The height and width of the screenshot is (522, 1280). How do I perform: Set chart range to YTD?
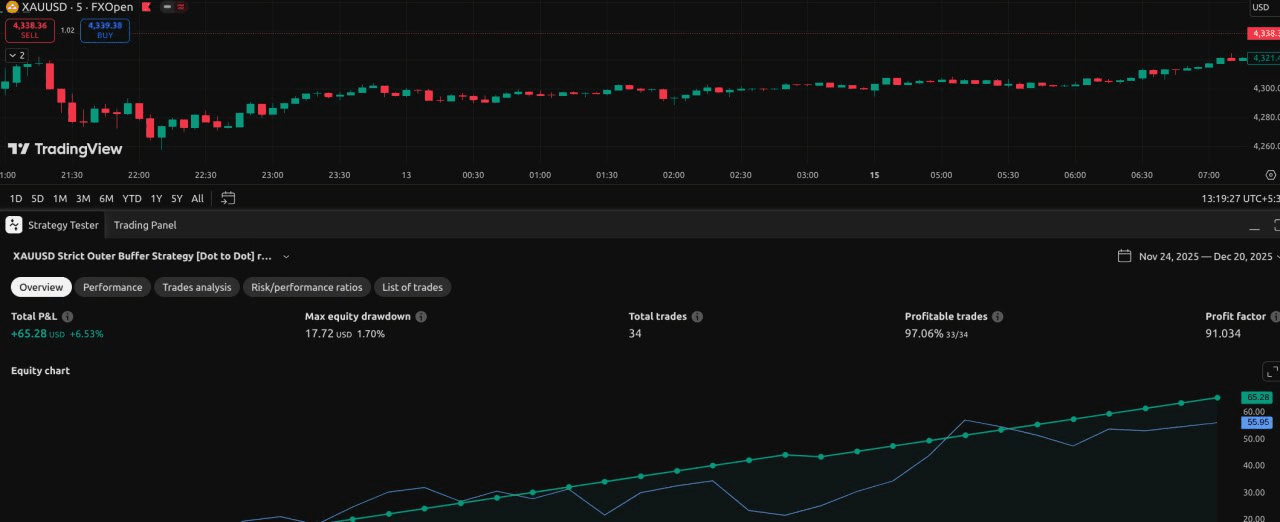point(132,198)
